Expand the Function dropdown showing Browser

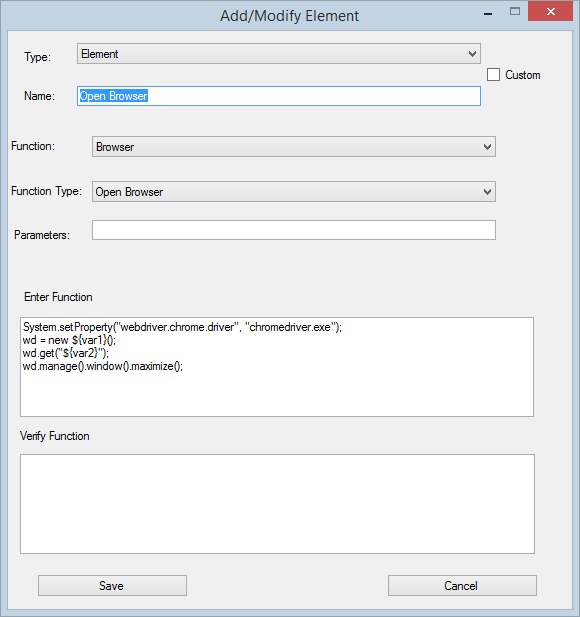[294, 146]
